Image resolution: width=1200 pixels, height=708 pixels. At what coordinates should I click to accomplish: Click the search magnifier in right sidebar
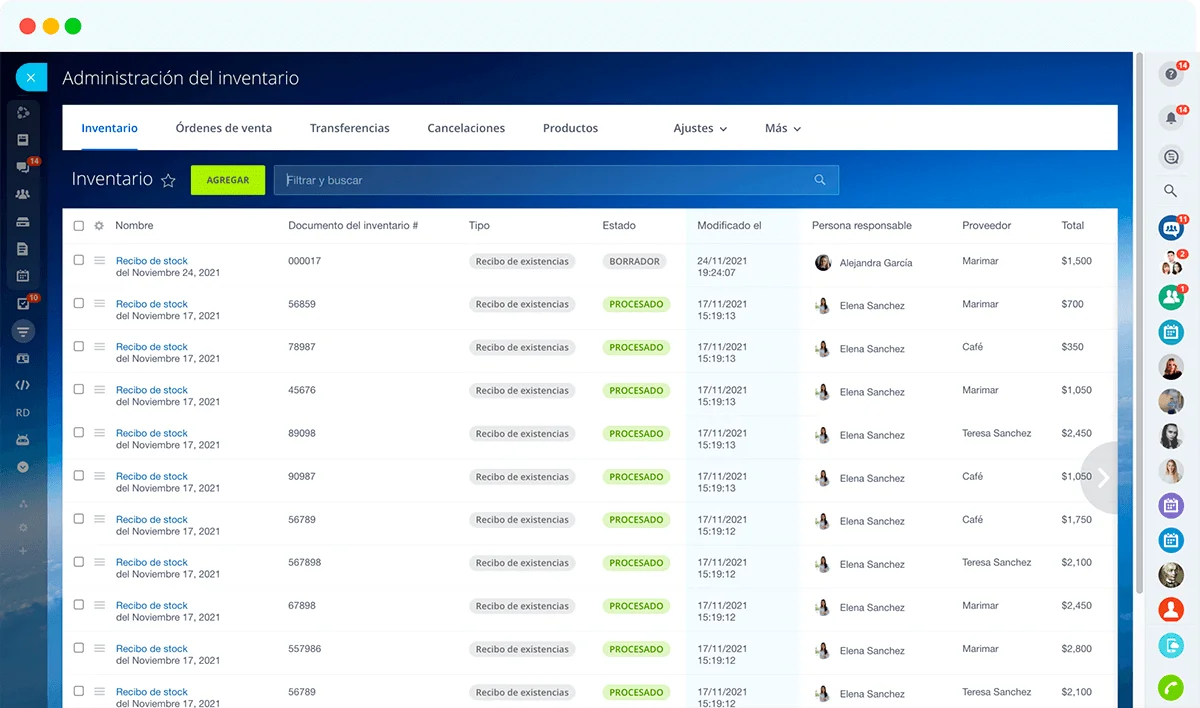1171,191
